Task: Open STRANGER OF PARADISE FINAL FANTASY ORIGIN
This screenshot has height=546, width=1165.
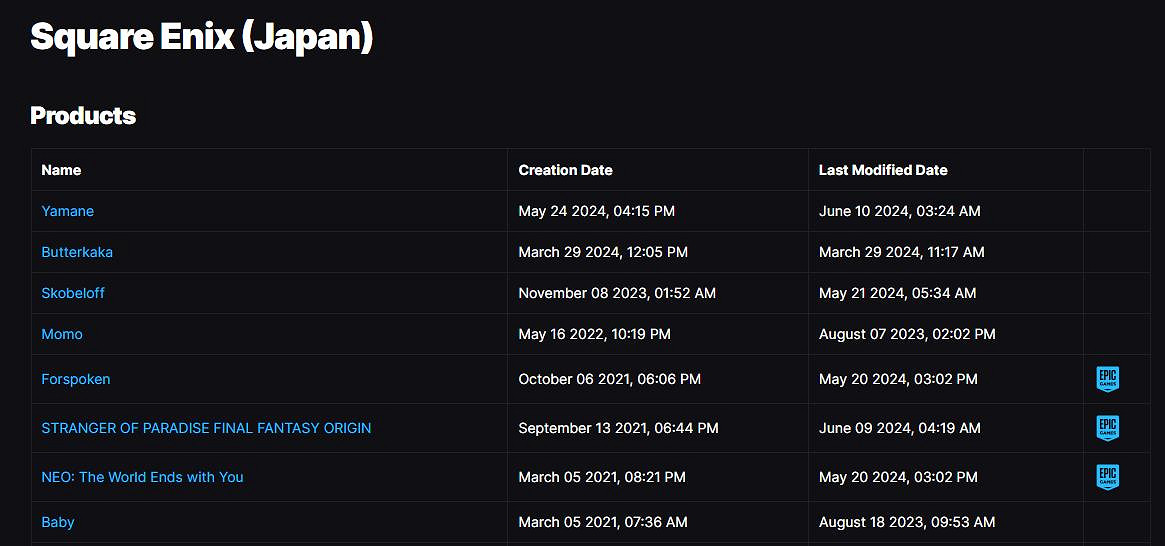Action: (x=206, y=428)
